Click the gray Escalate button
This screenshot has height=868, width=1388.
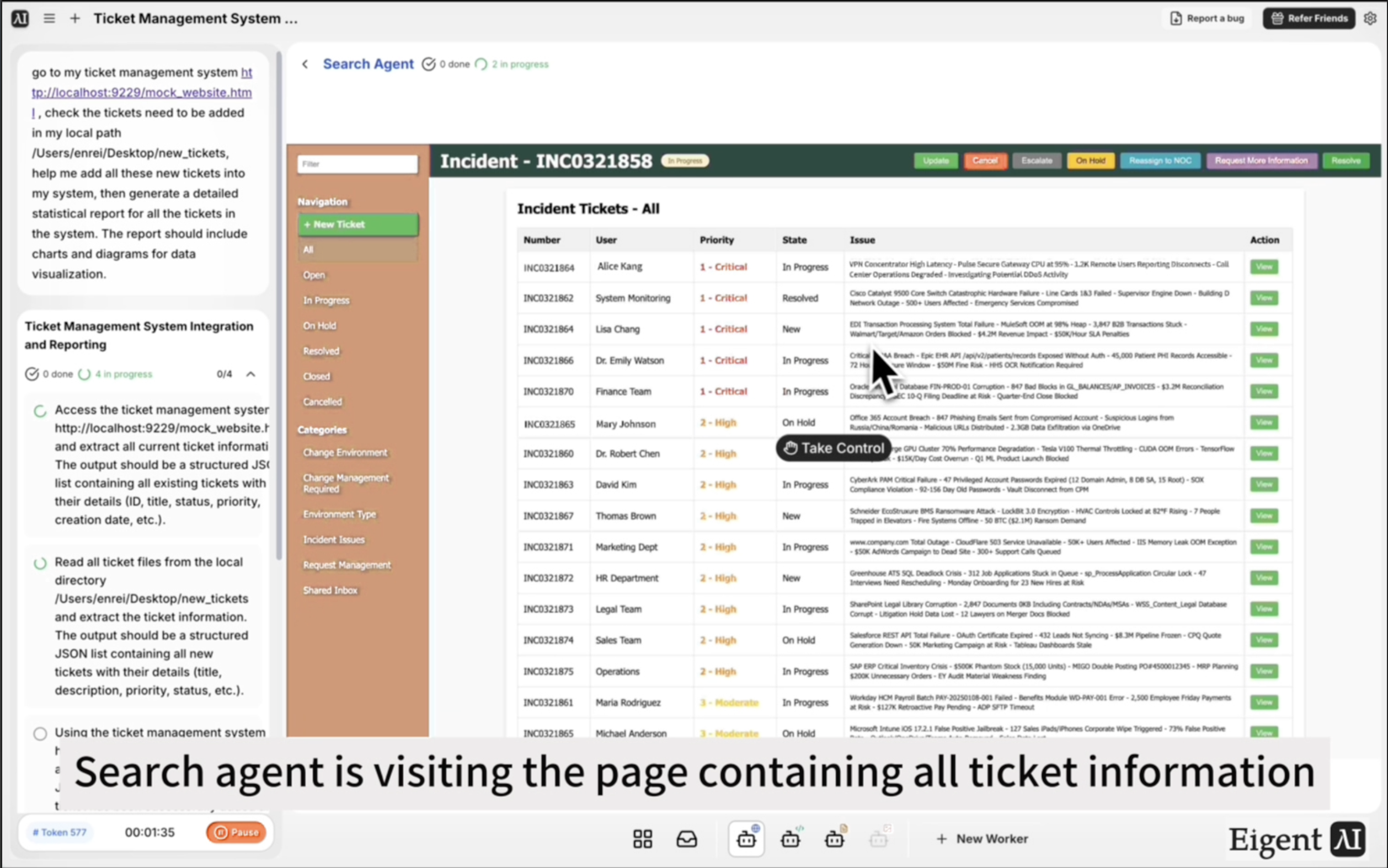tap(1037, 160)
